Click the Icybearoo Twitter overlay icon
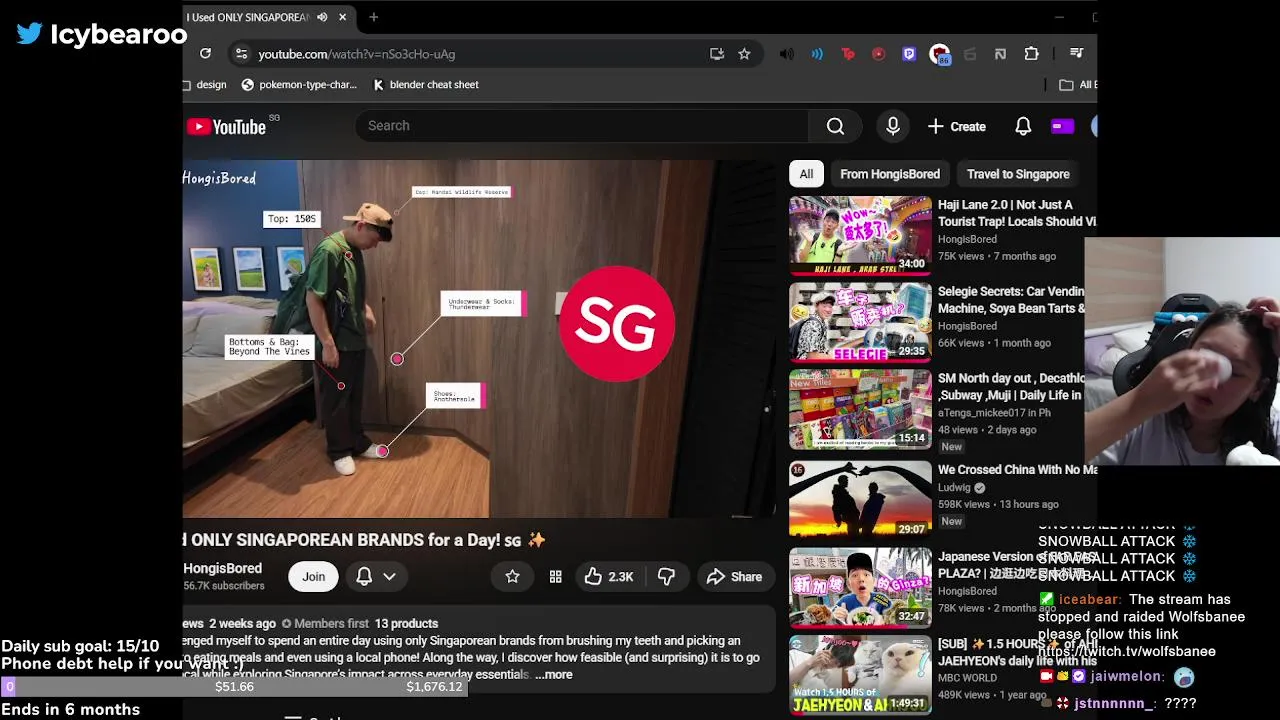The width and height of the screenshot is (1280, 720). (29, 34)
